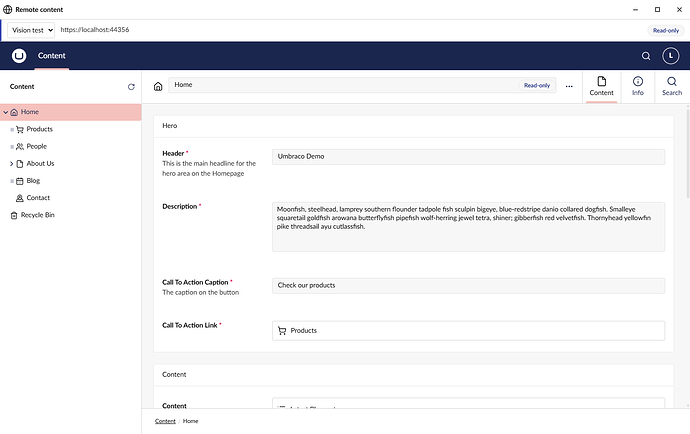The image size is (690, 434).
Task: Click the Header property label
Action: 173,154
